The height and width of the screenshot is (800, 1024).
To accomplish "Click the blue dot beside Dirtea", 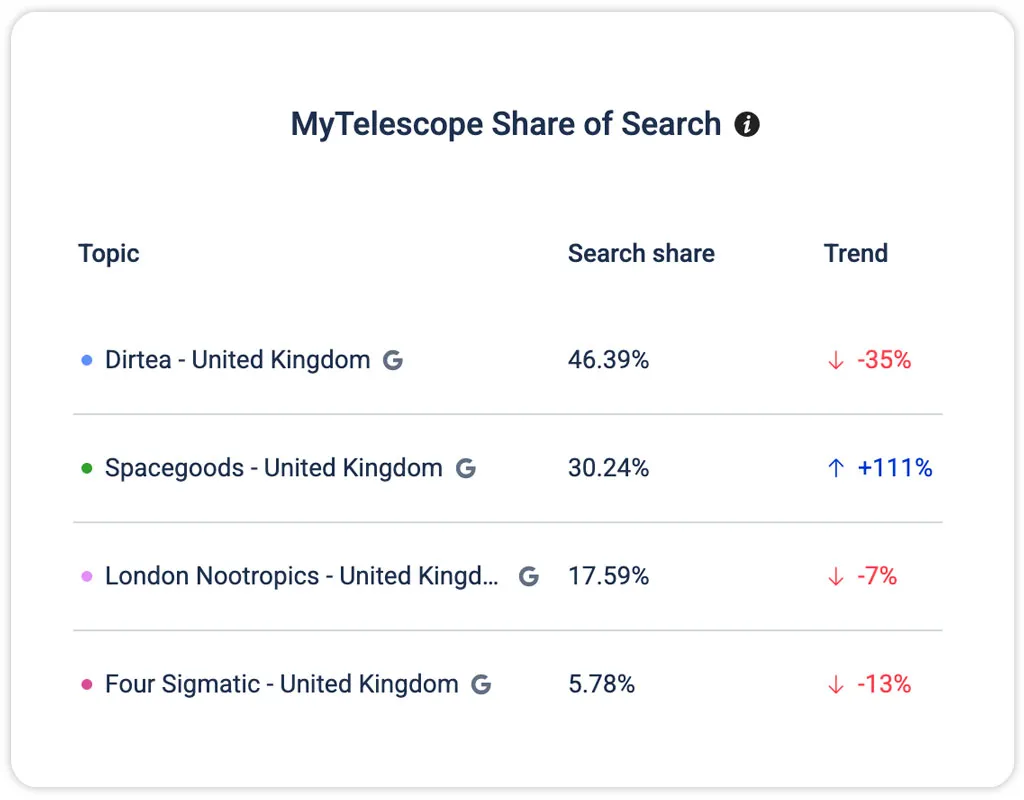I will [86, 360].
